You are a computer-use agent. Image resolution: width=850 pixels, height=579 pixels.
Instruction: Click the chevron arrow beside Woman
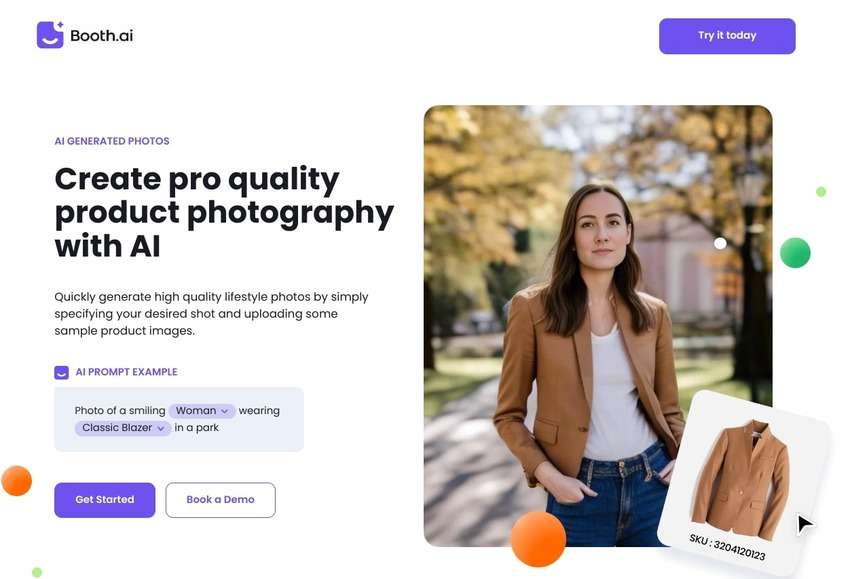click(224, 411)
